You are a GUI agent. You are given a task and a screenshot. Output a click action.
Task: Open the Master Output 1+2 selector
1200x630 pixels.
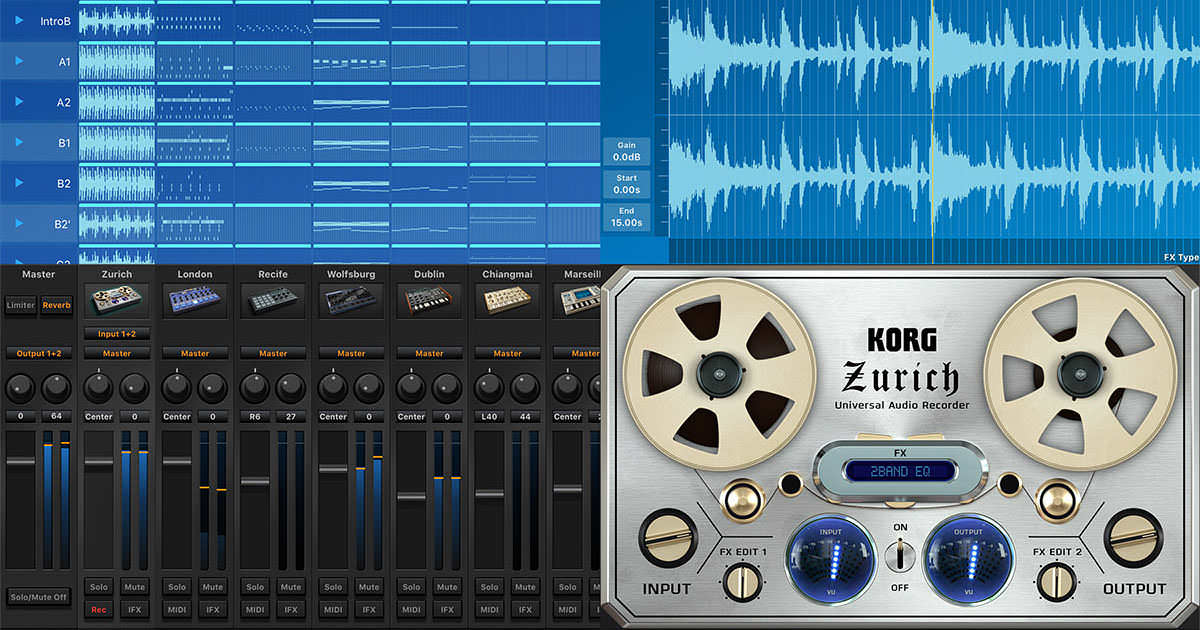point(38,353)
